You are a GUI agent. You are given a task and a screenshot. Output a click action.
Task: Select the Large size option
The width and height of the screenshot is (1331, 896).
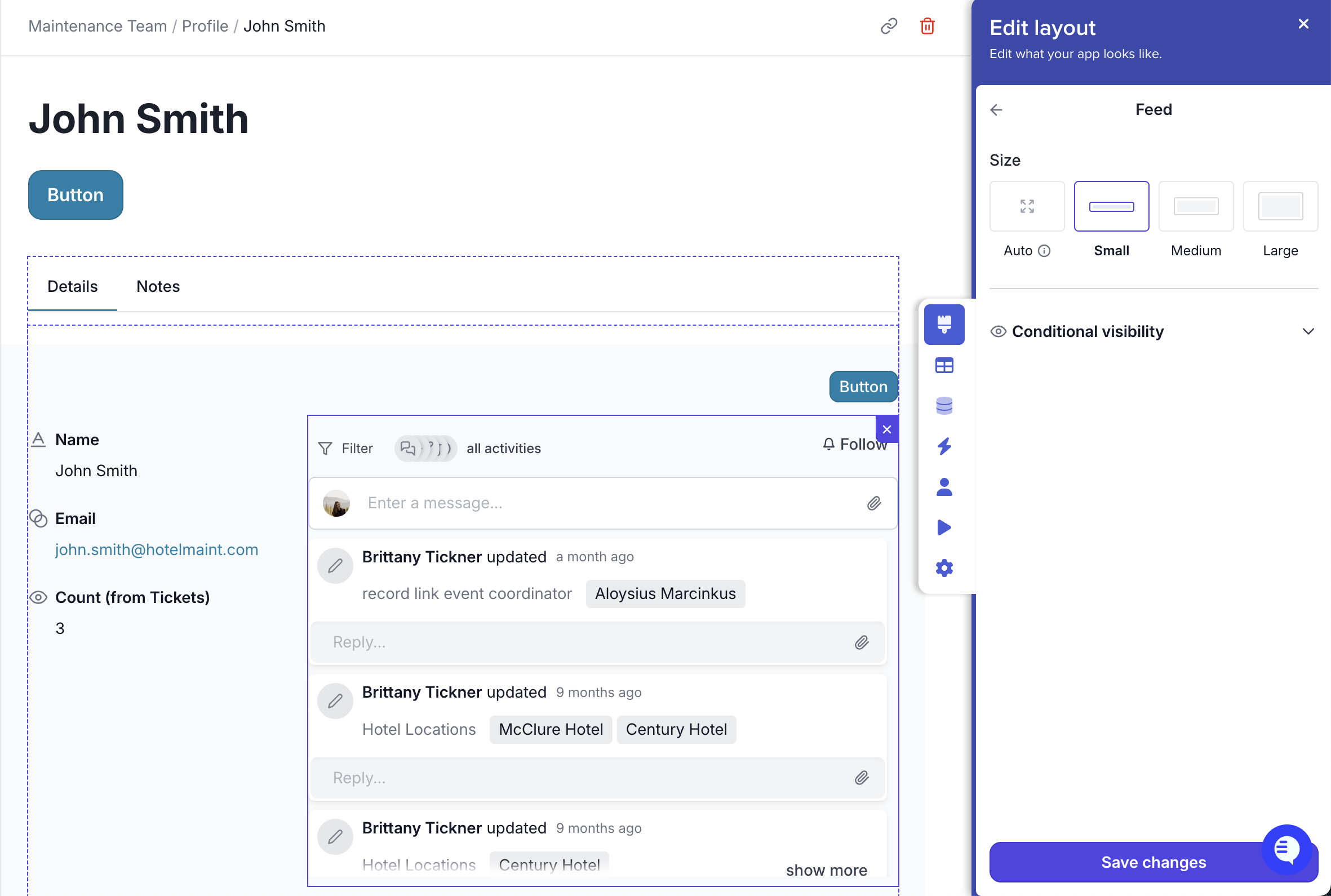[1280, 206]
